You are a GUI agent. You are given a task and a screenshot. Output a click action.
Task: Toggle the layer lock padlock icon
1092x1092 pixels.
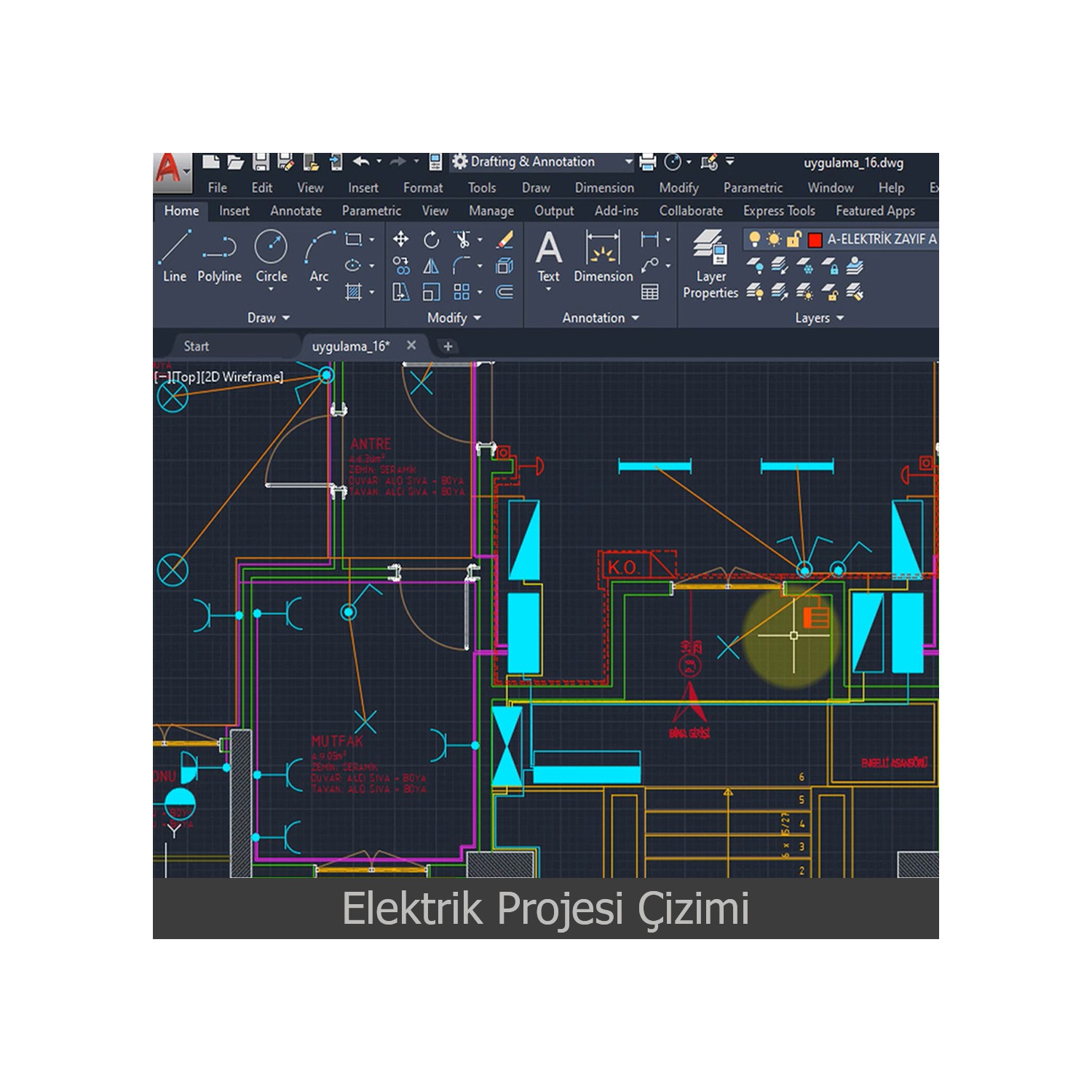coord(794,237)
